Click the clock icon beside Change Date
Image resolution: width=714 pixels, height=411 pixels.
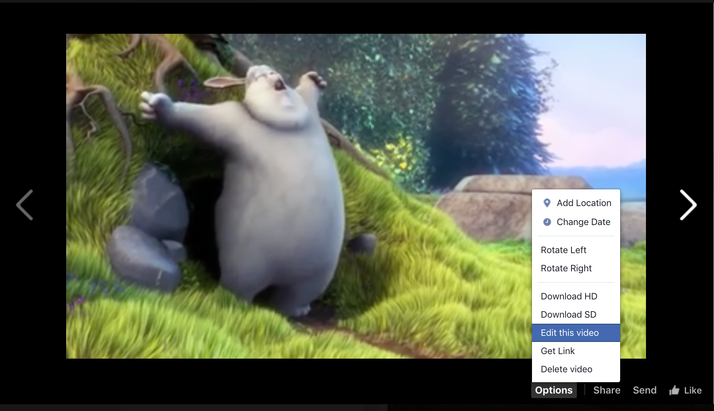(x=547, y=222)
